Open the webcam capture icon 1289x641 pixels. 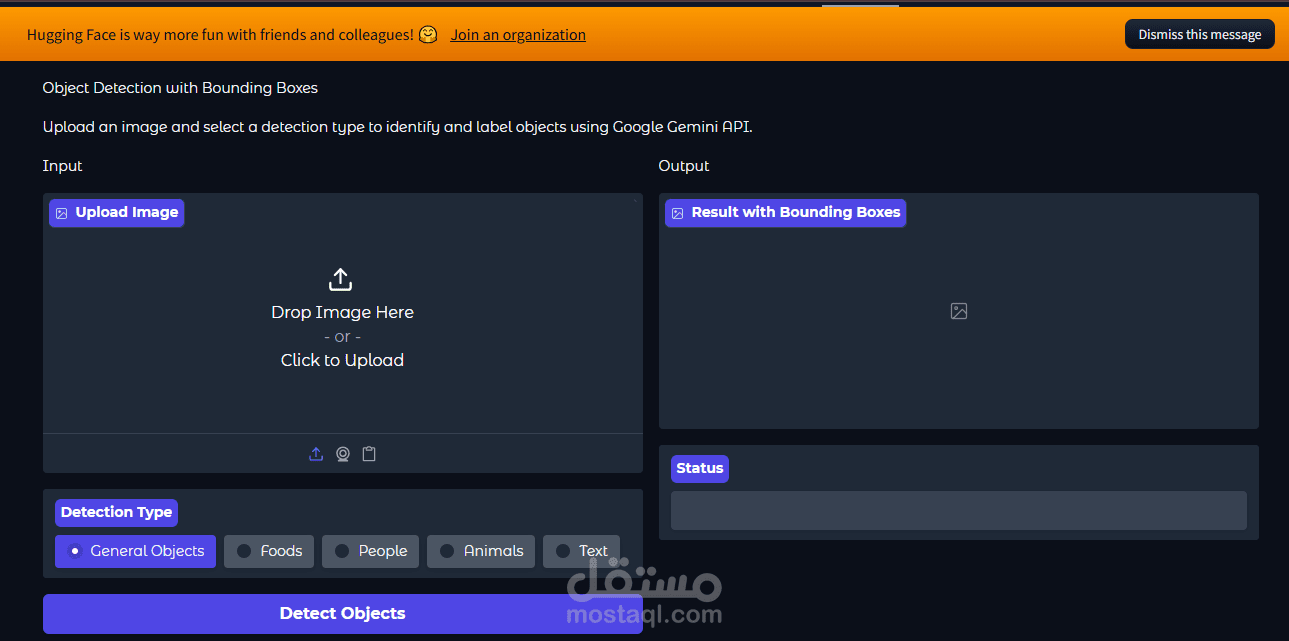pos(342,453)
